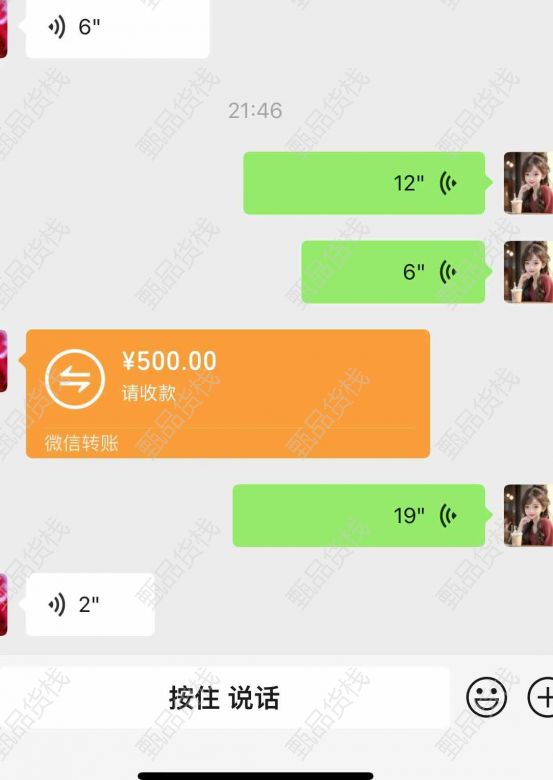Play the 6-second sent green voice message

click(393, 272)
